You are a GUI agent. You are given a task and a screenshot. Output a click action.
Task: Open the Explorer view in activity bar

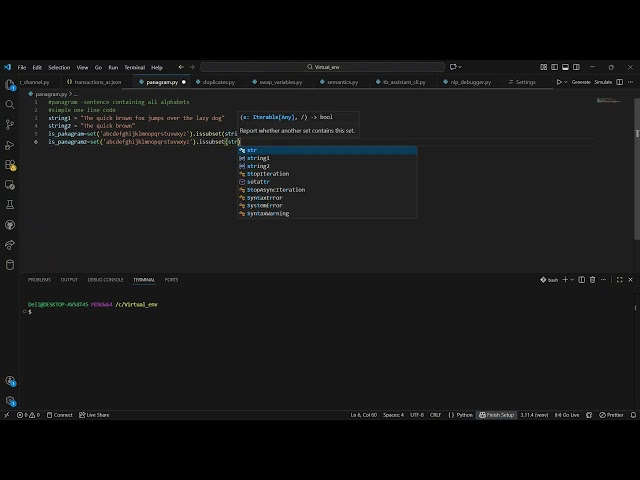[x=10, y=84]
